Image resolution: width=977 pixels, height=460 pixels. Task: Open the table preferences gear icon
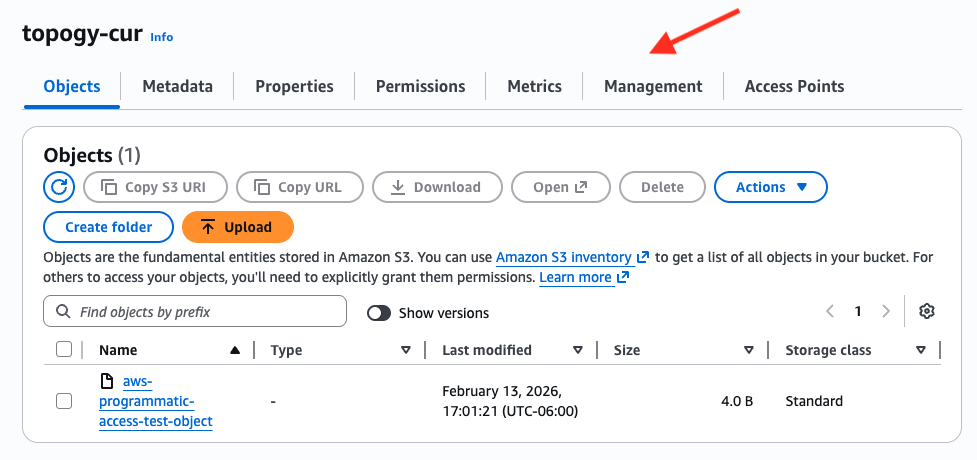tap(927, 311)
